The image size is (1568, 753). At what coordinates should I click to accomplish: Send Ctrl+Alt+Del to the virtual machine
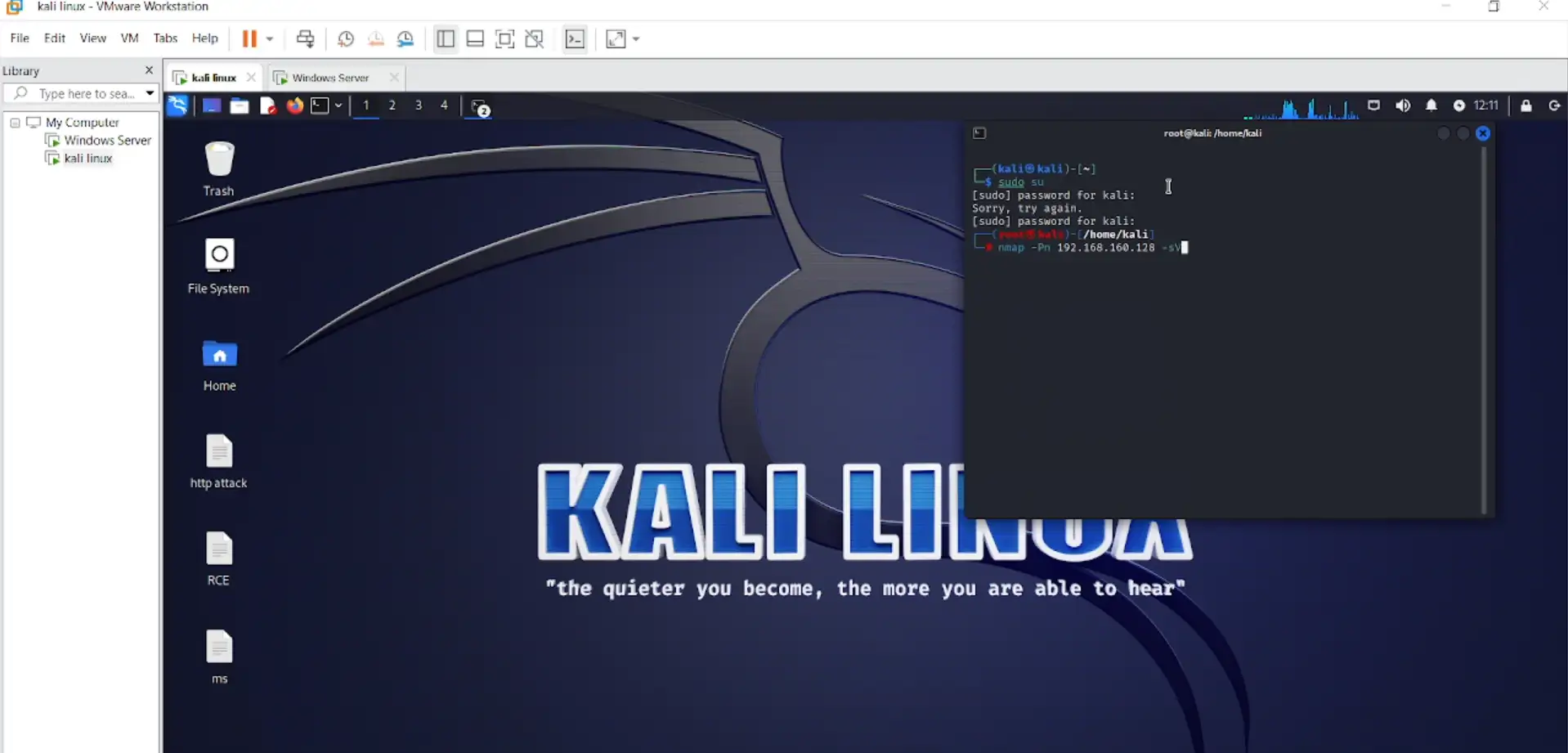click(305, 38)
